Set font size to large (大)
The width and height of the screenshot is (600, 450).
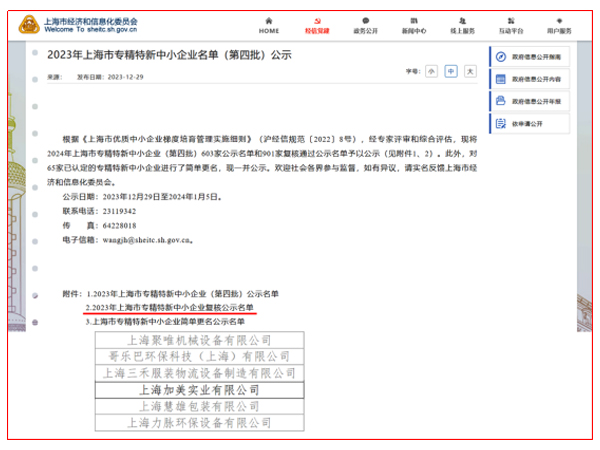point(471,72)
